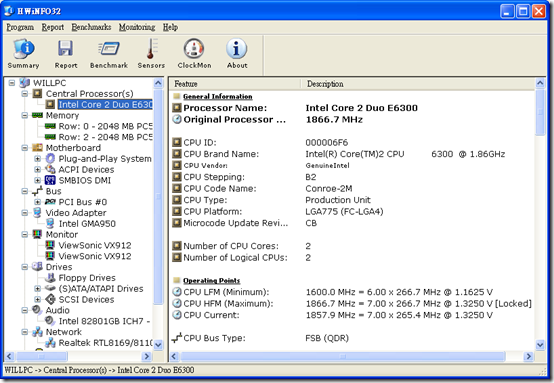Maximize the HWiNFO32 window
Image resolution: width=554 pixels, height=383 pixels.
pos(523,11)
